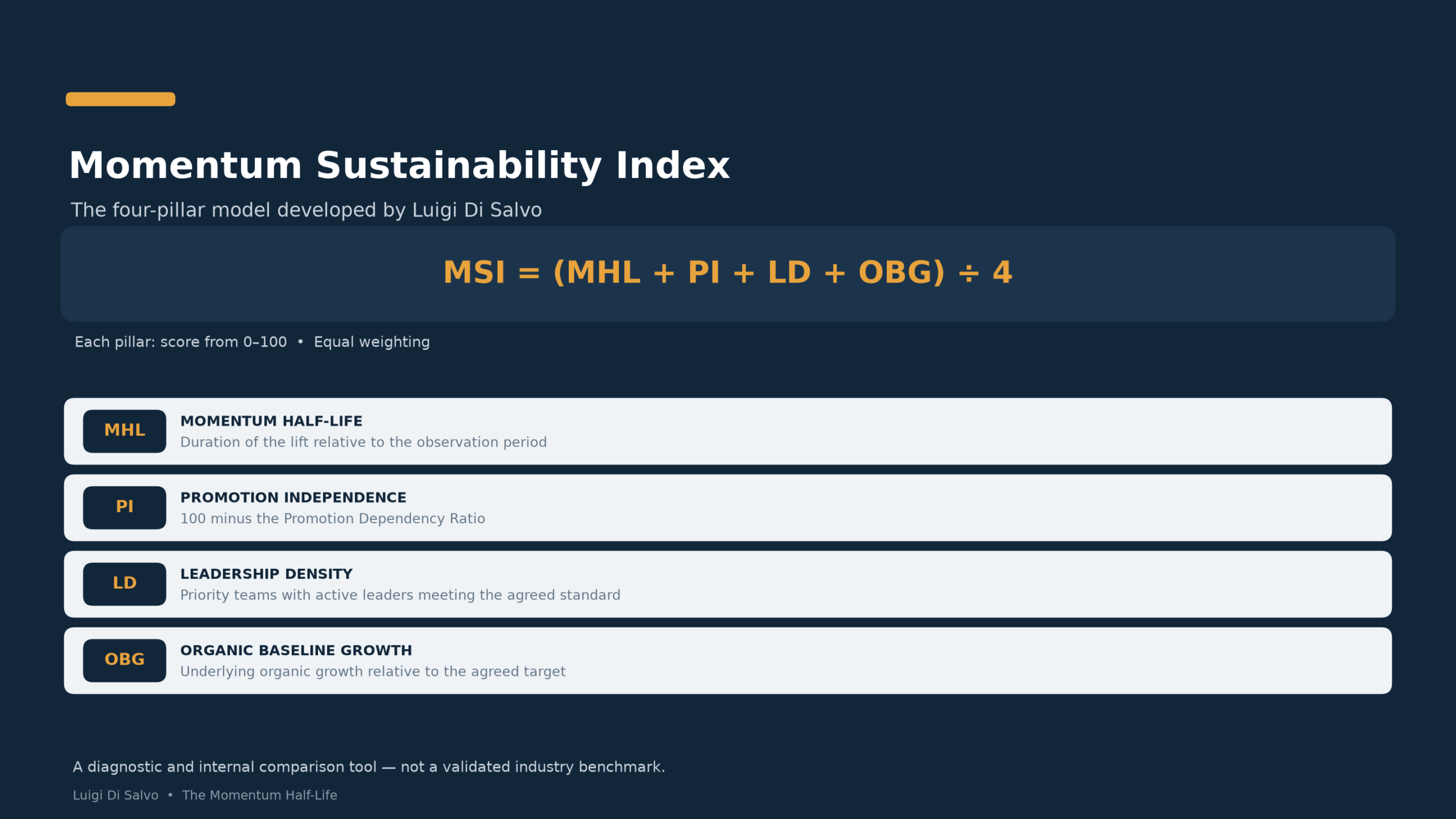Click the footer 'Luigi Di Salvo' name
The image size is (1456, 819).
coord(115,795)
